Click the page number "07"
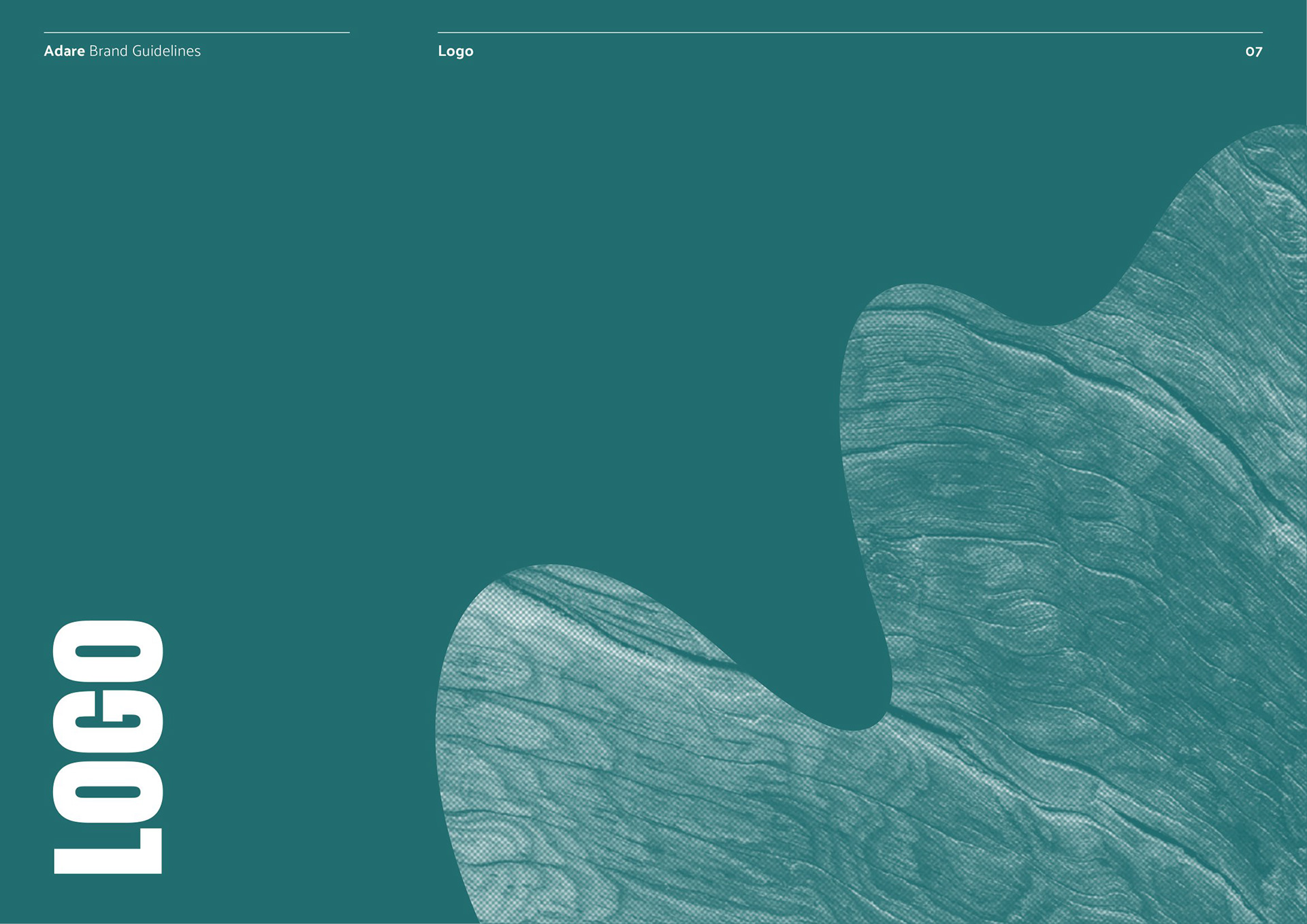1307x924 pixels. [1253, 52]
